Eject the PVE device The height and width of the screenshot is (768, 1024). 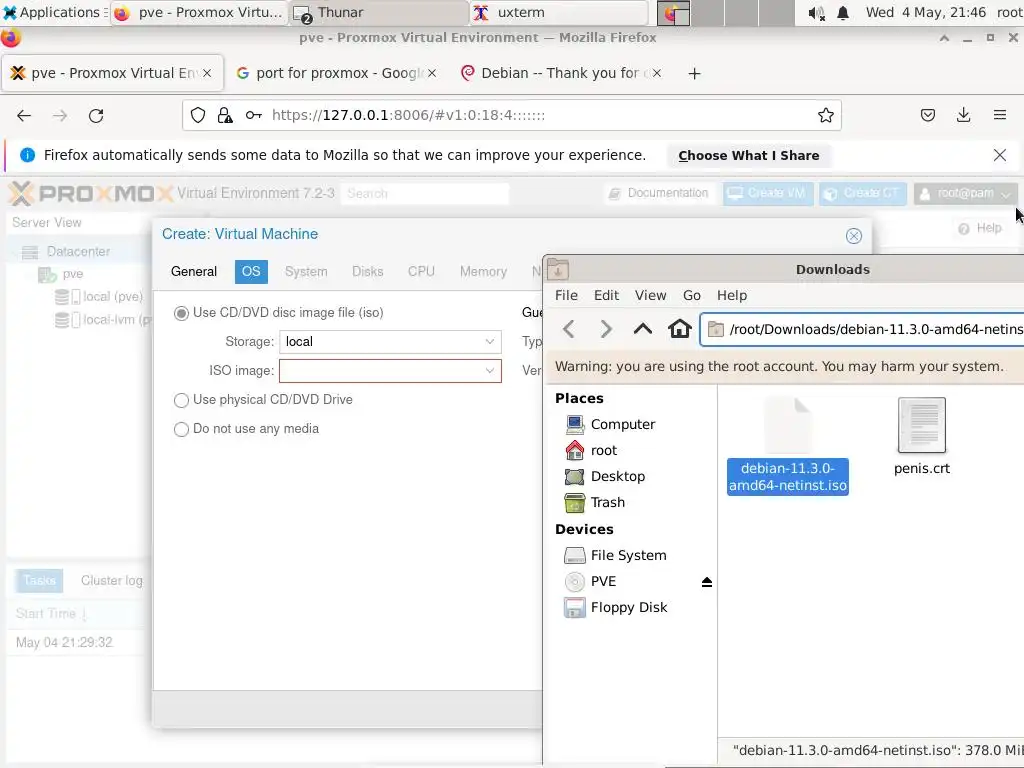707,582
